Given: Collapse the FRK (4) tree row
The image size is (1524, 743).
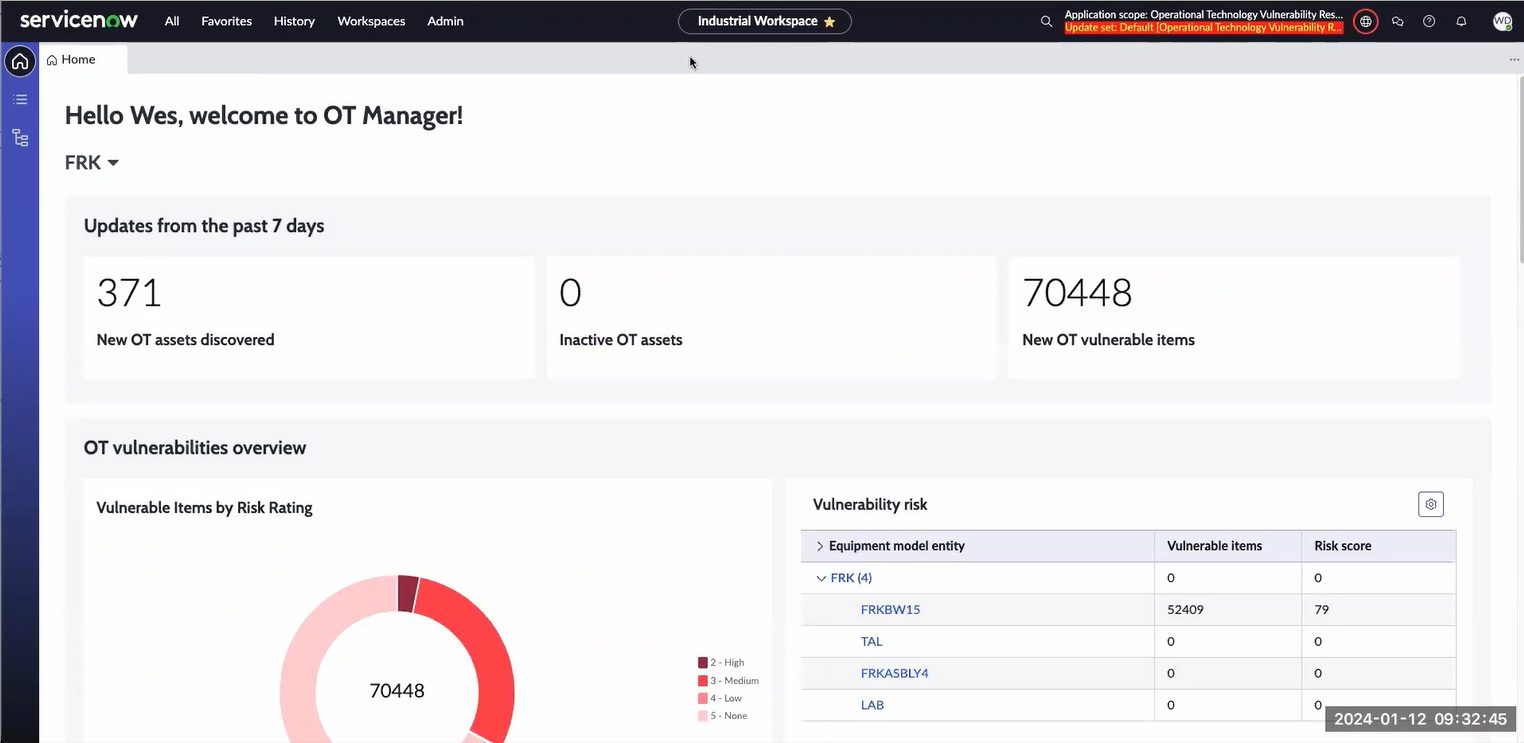Looking at the screenshot, I should tap(821, 578).
